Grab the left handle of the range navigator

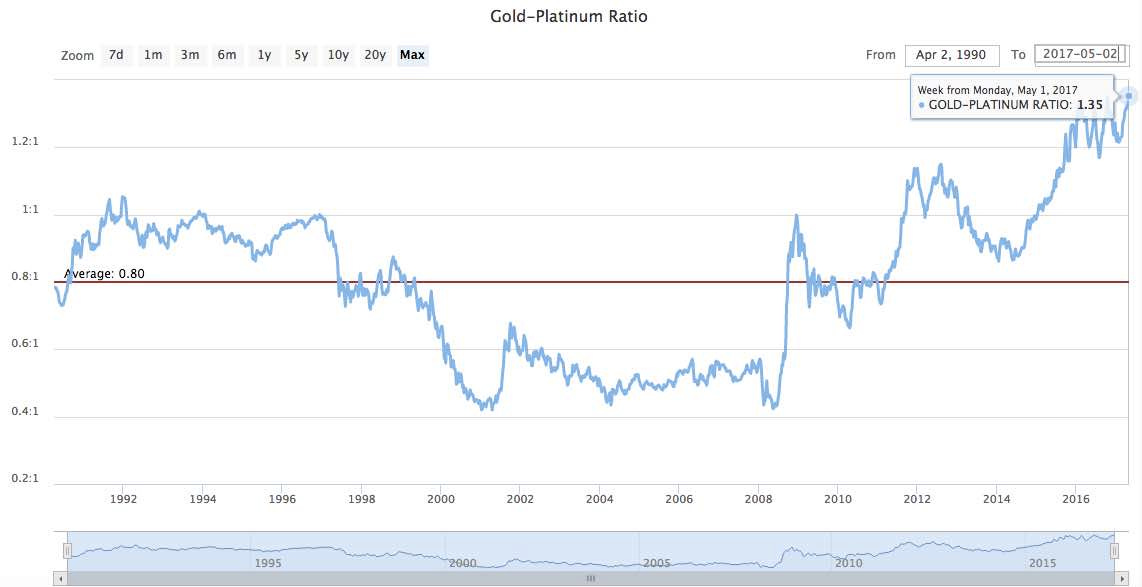click(66, 550)
